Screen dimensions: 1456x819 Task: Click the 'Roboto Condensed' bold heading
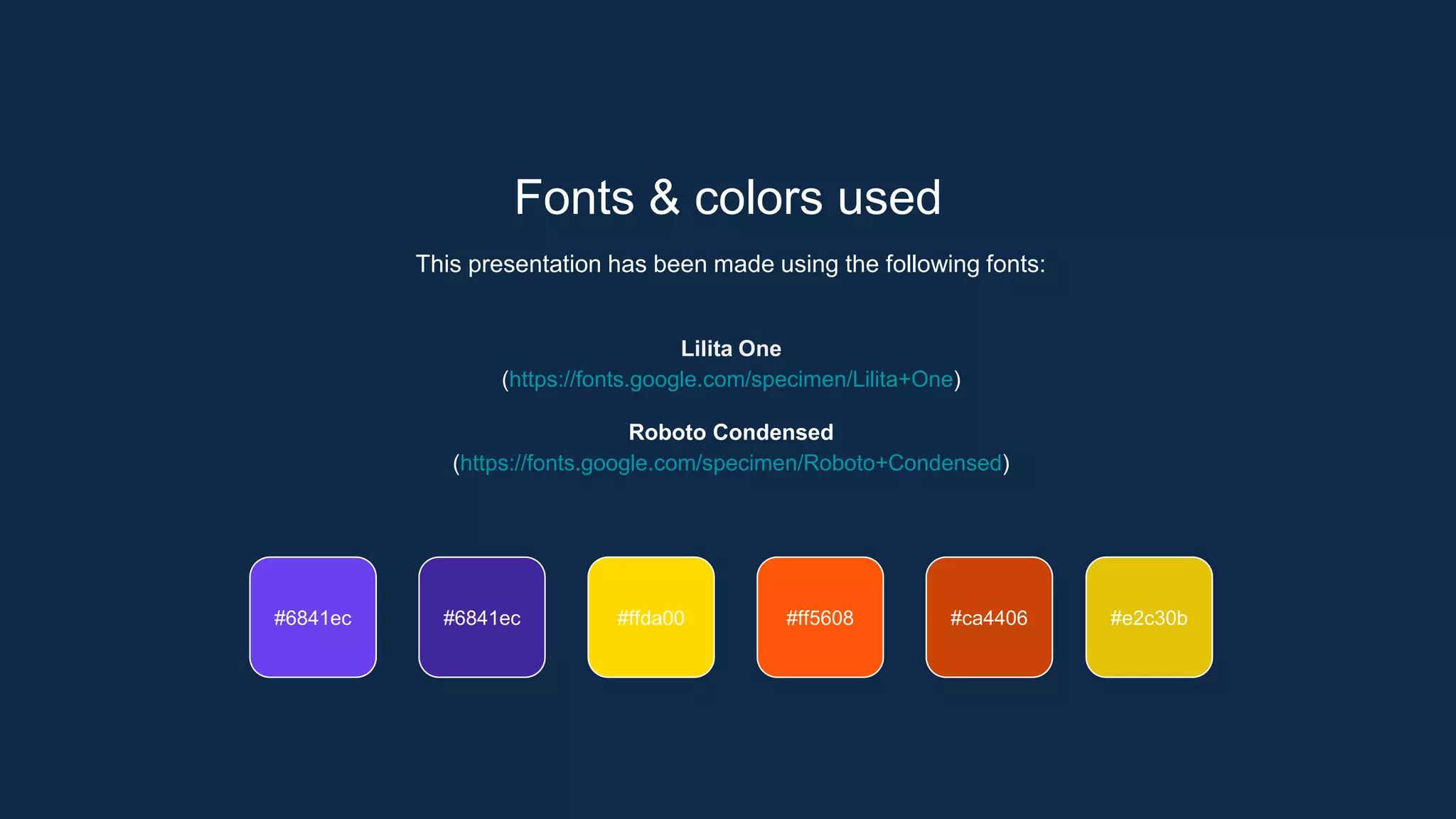pos(731,432)
